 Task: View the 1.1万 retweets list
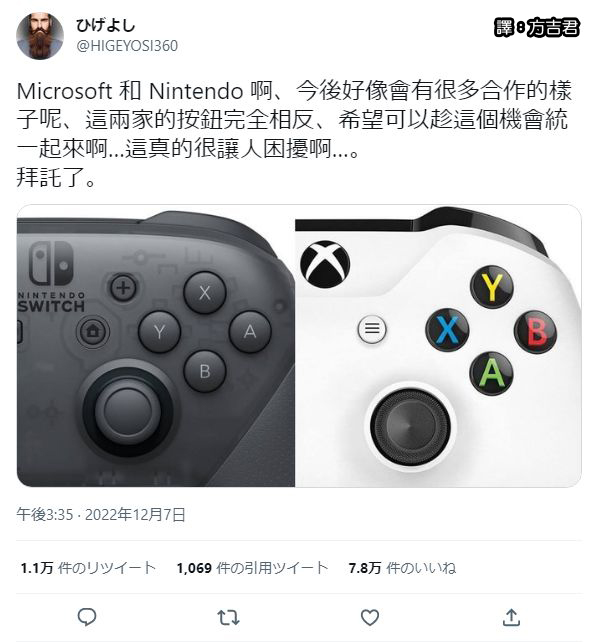(88, 568)
